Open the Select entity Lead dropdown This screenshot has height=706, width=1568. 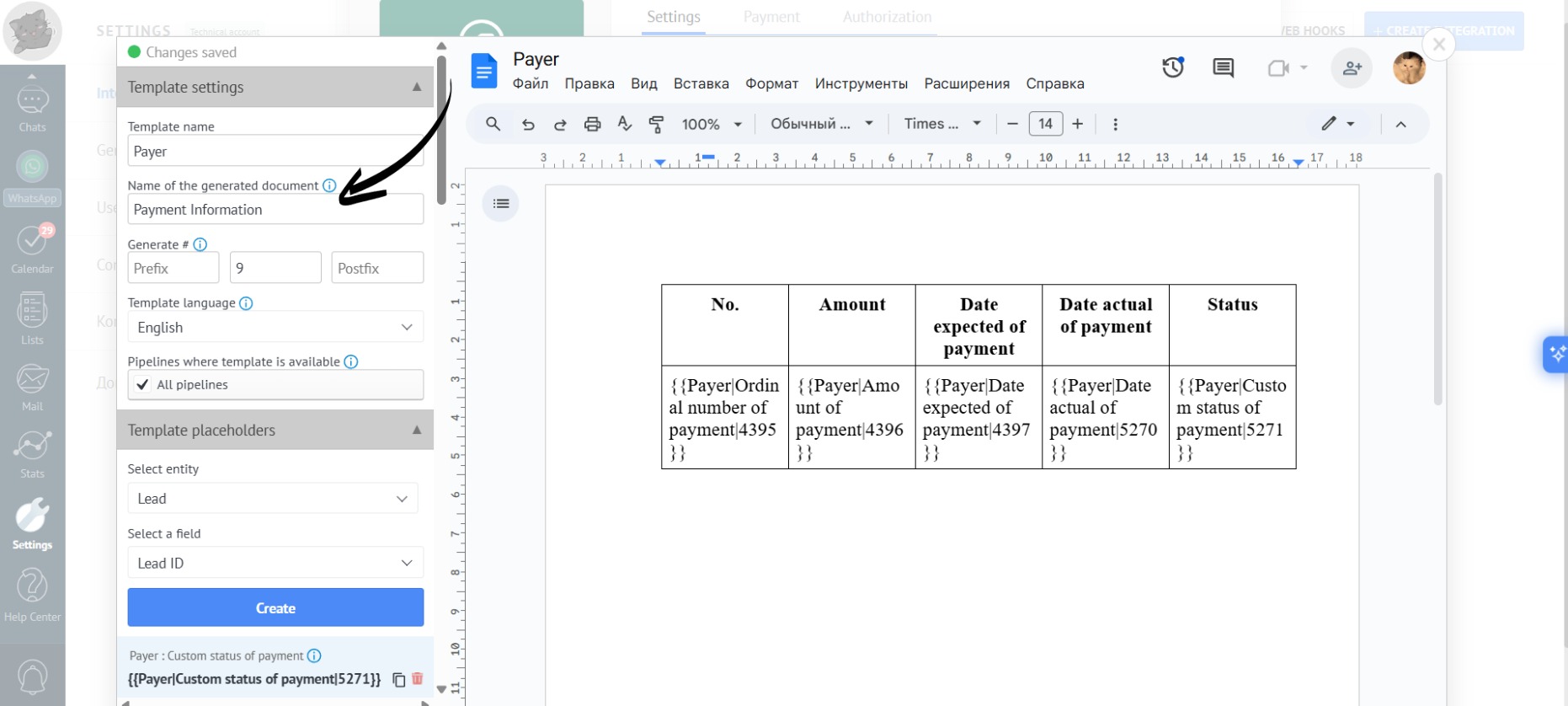tap(273, 499)
